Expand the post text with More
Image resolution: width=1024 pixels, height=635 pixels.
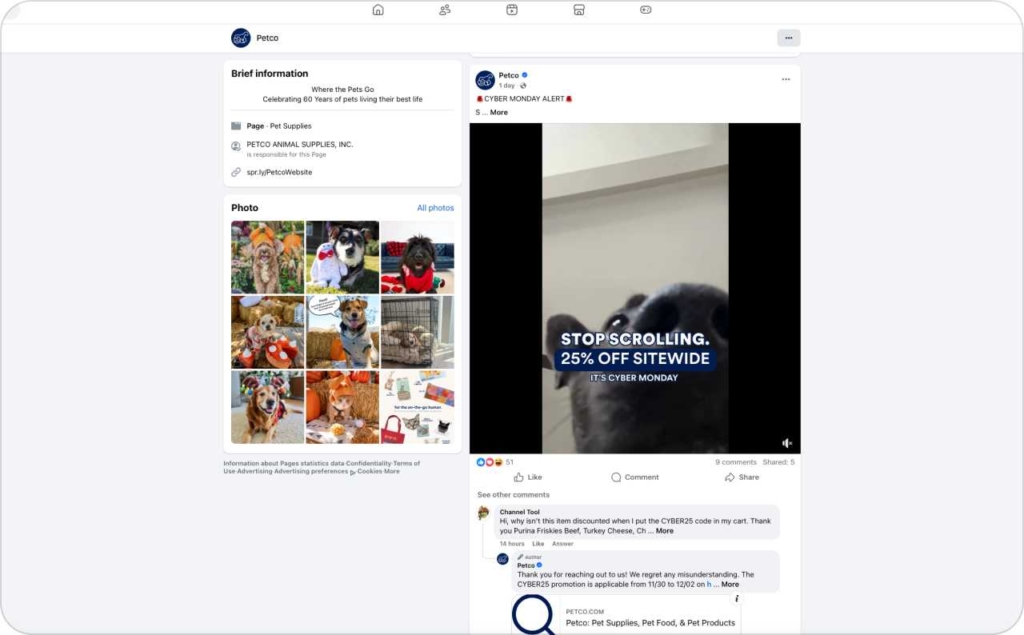(497, 111)
